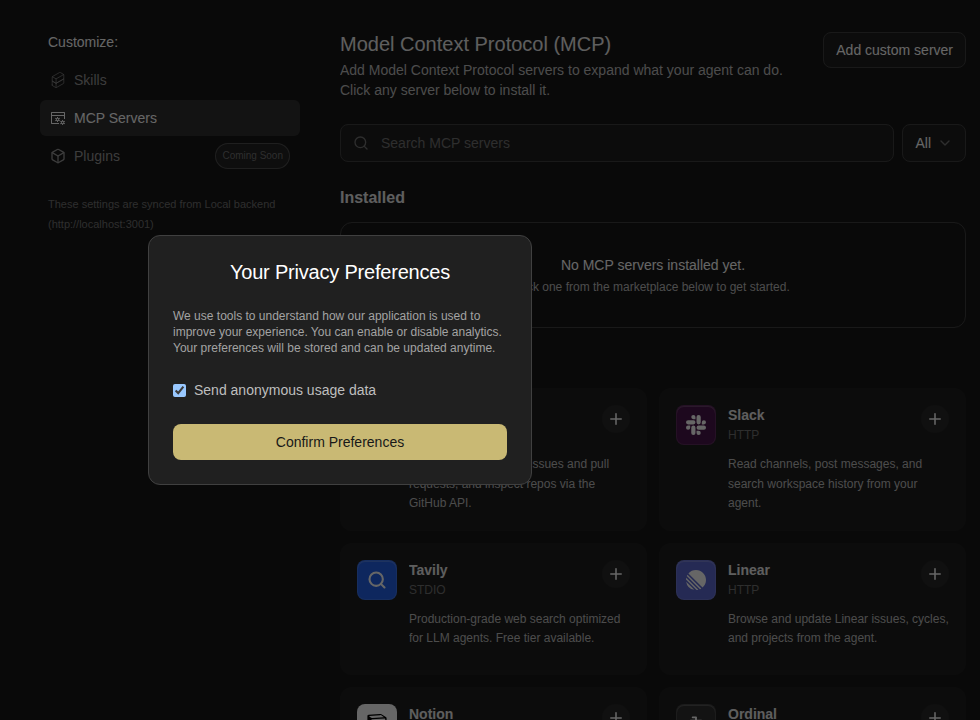Click the Skills sidebar icon

tap(58, 80)
